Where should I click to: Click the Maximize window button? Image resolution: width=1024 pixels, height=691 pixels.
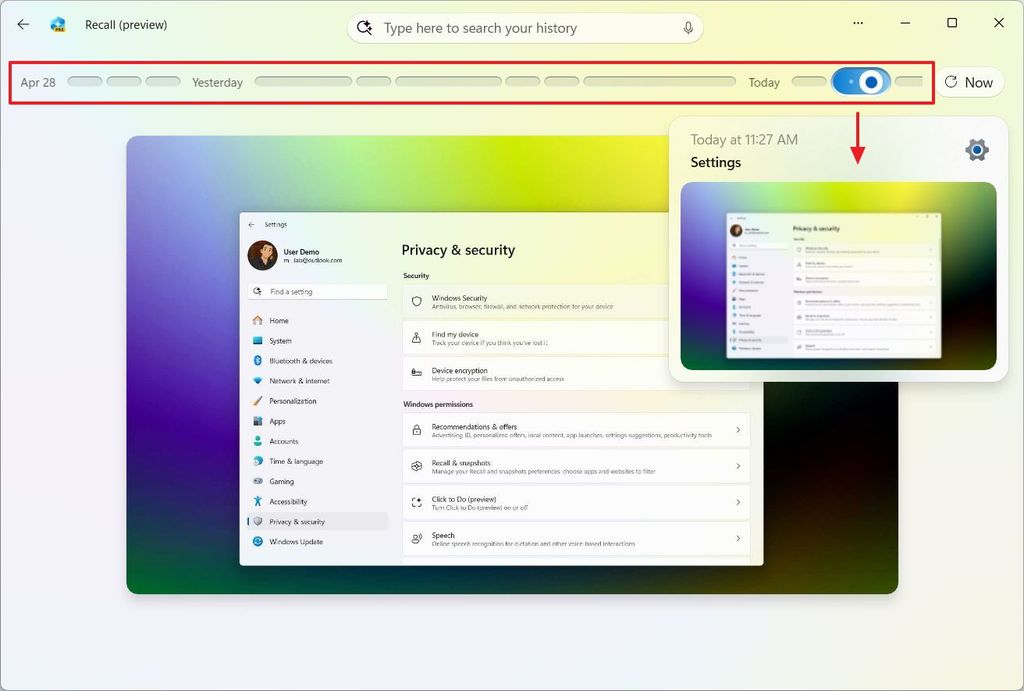click(x=952, y=23)
